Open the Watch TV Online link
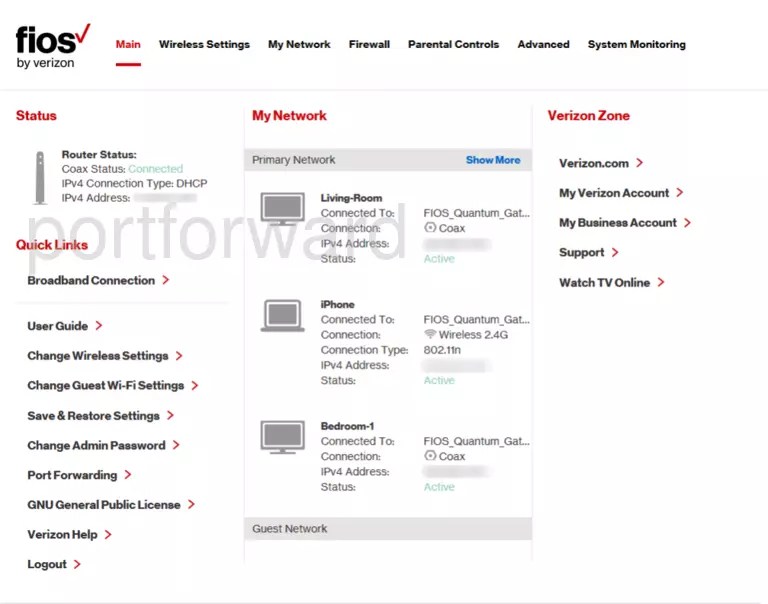768x604 pixels. coord(605,283)
